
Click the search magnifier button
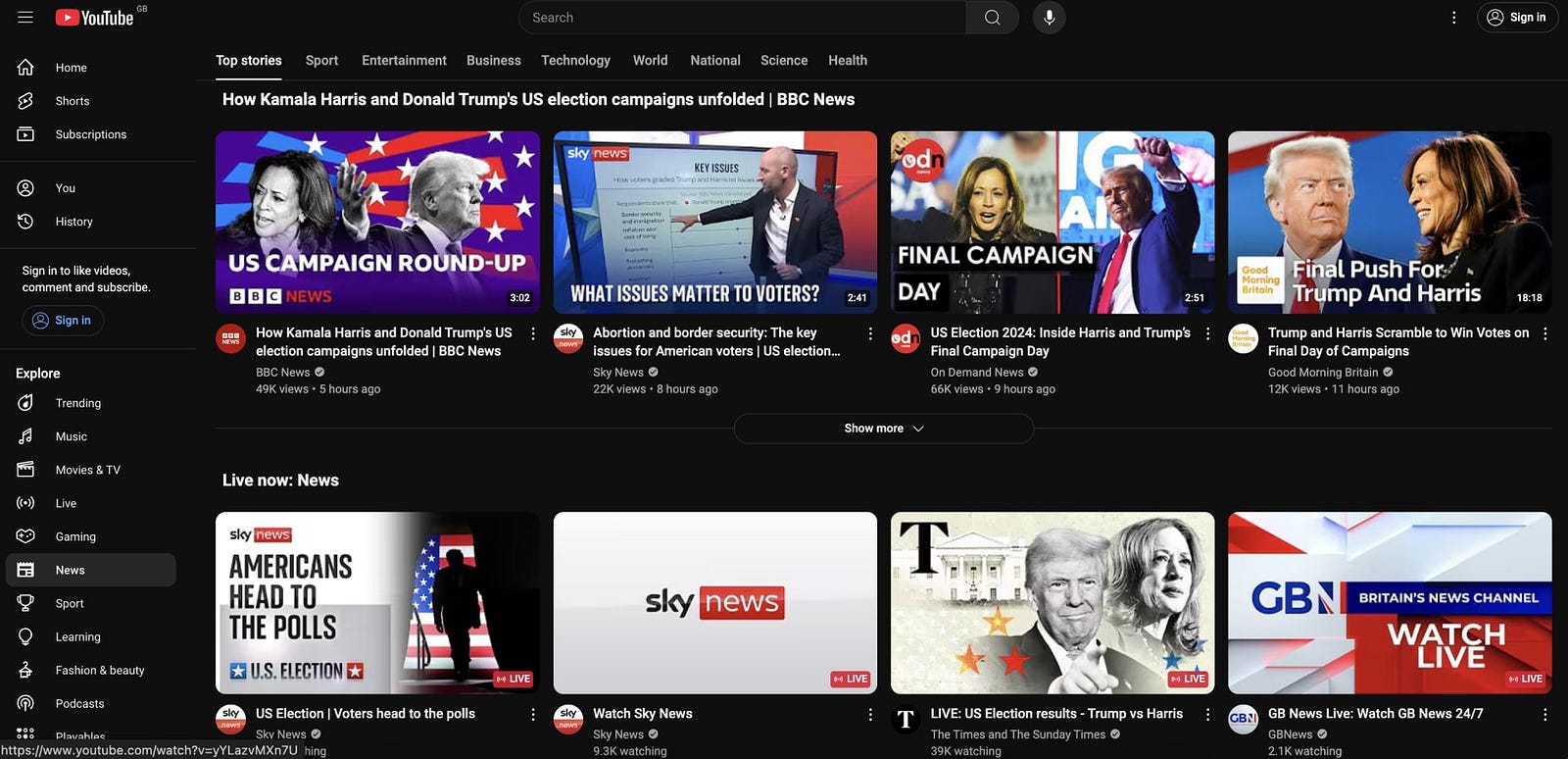992,18
